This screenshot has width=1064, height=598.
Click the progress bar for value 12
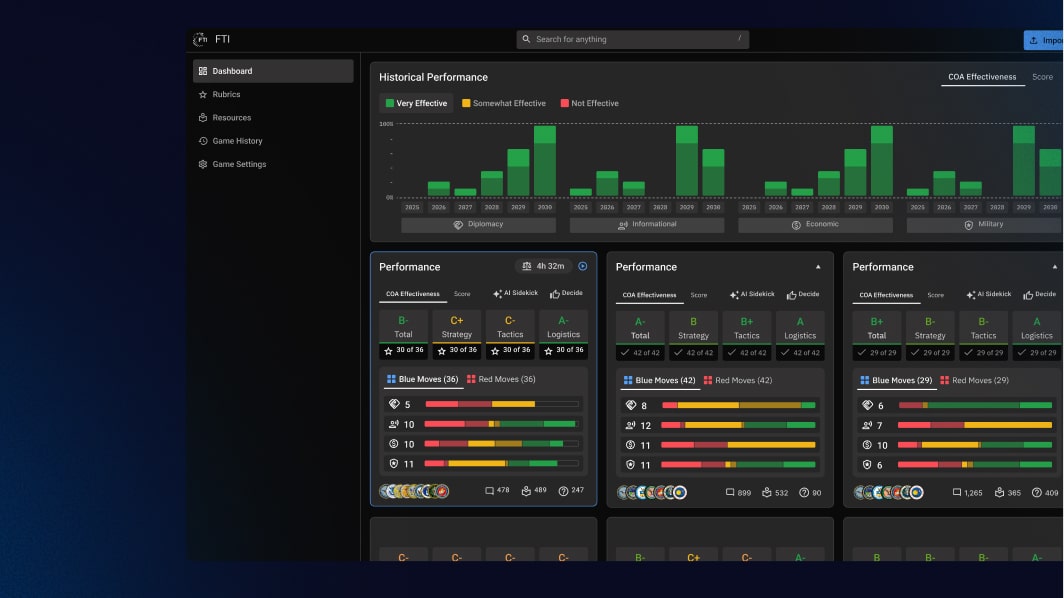coord(738,425)
